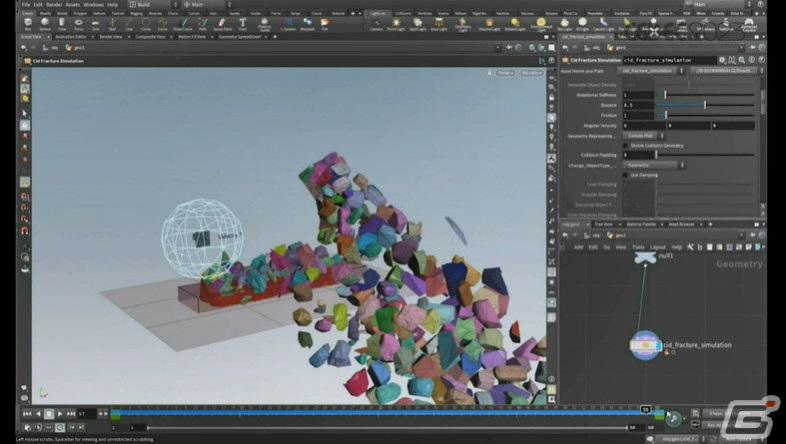
Task: Select the Platonic Solids shelf tool
Action: [265, 24]
